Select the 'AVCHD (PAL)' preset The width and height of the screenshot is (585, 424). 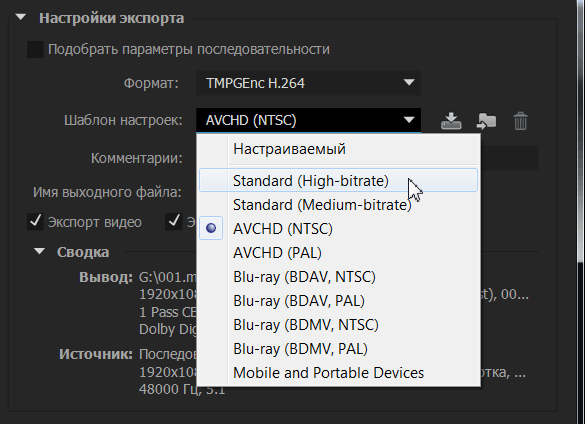[338, 253]
